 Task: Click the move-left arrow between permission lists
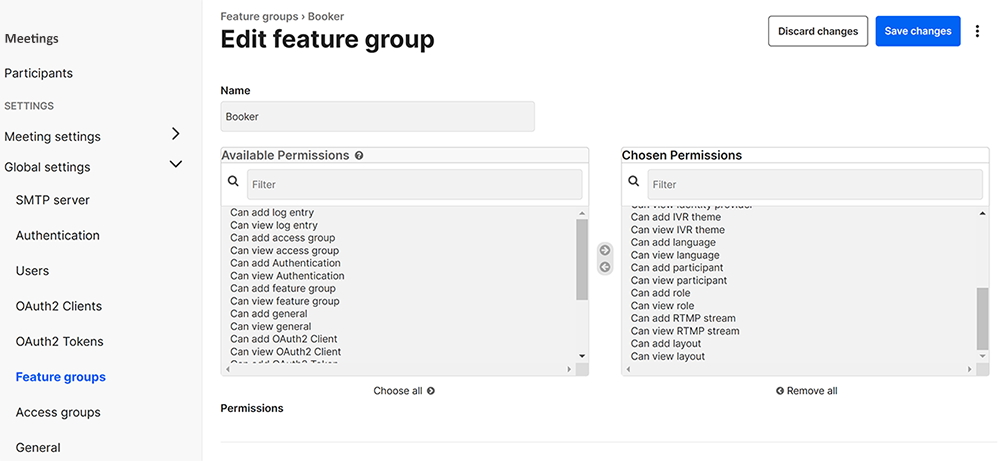tap(605, 267)
